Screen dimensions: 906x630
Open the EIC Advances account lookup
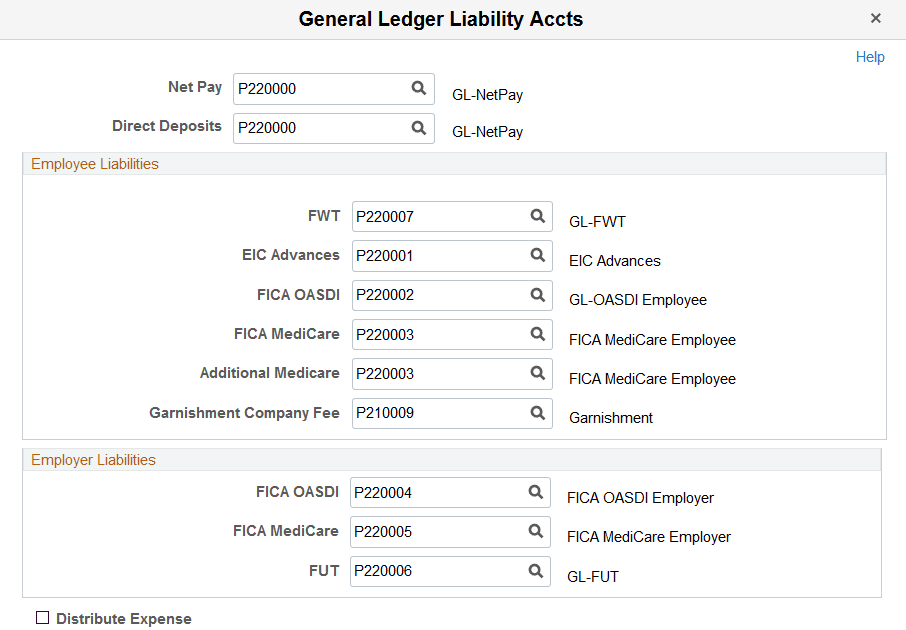click(537, 256)
